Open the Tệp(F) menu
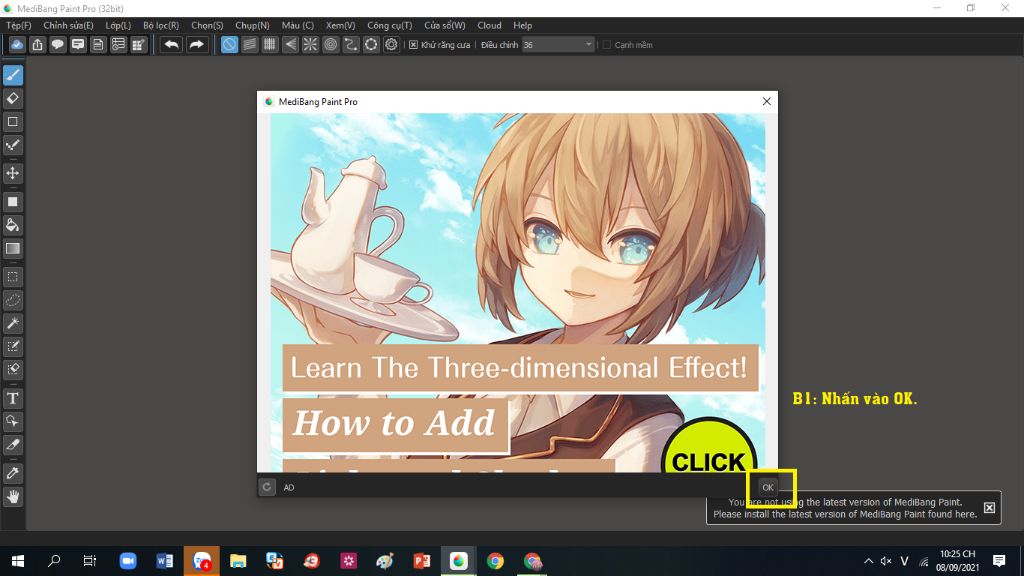 tap(19, 25)
